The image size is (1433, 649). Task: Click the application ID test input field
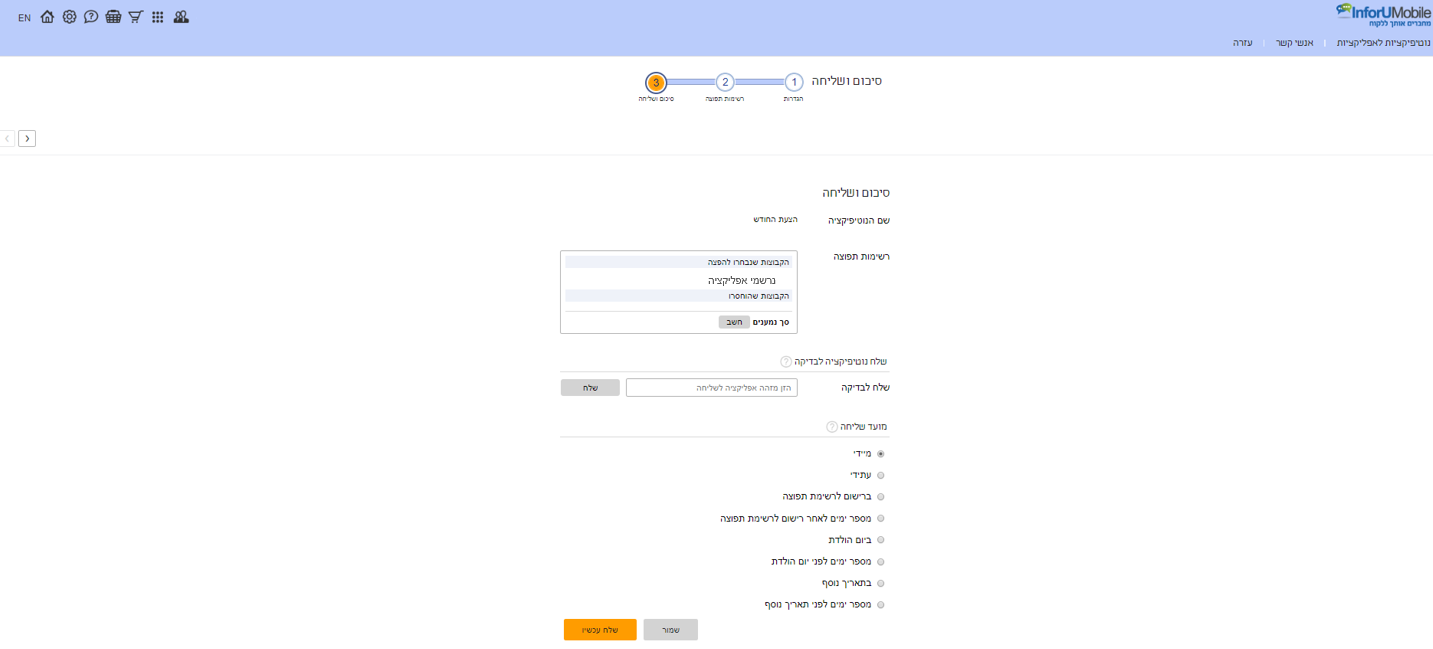711,388
